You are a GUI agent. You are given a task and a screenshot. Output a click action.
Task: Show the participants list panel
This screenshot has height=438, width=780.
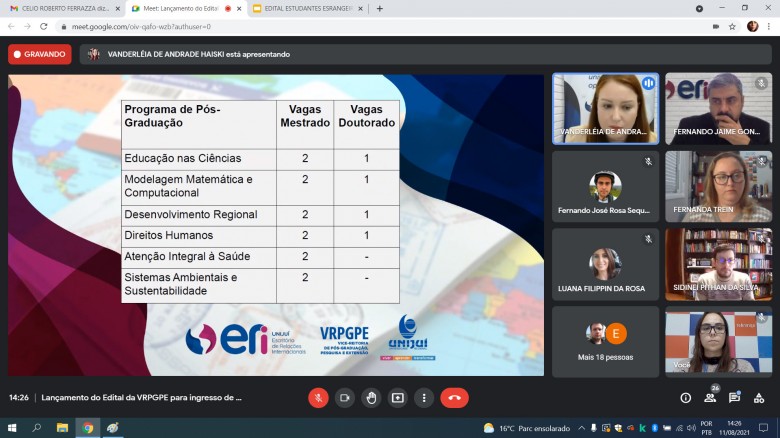710,397
